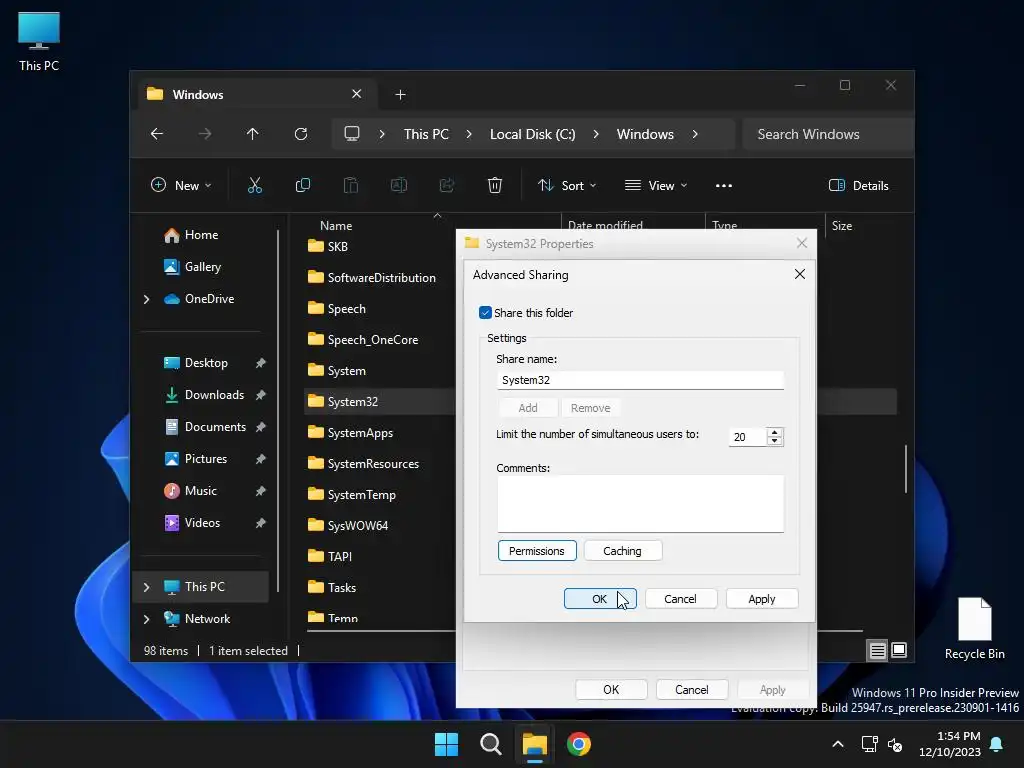Add a new File Explorer tab

[400, 95]
